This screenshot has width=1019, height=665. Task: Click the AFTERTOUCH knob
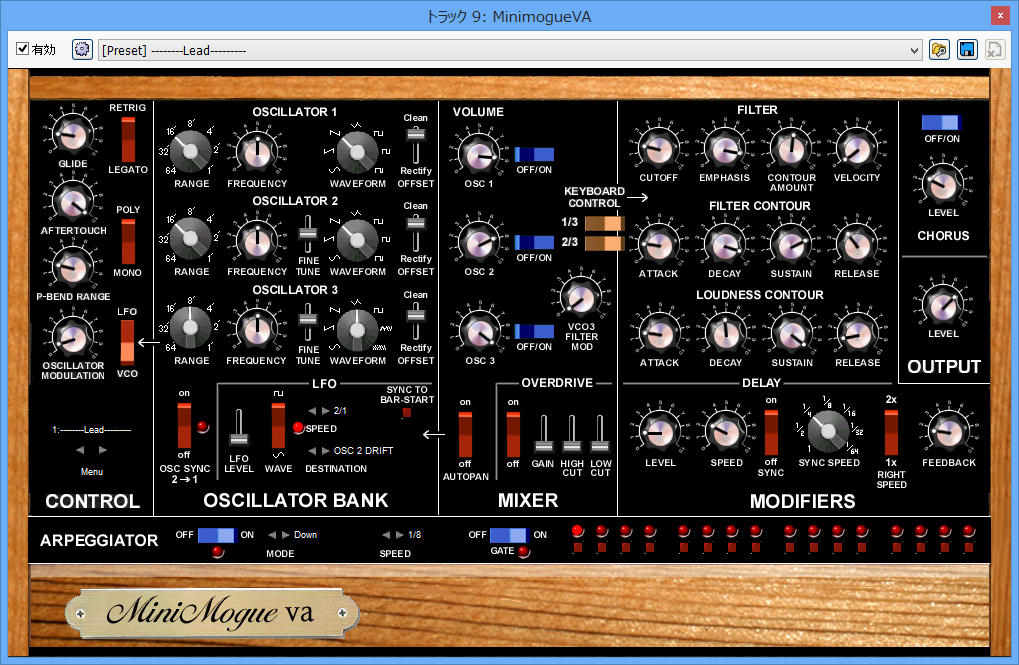coord(73,202)
